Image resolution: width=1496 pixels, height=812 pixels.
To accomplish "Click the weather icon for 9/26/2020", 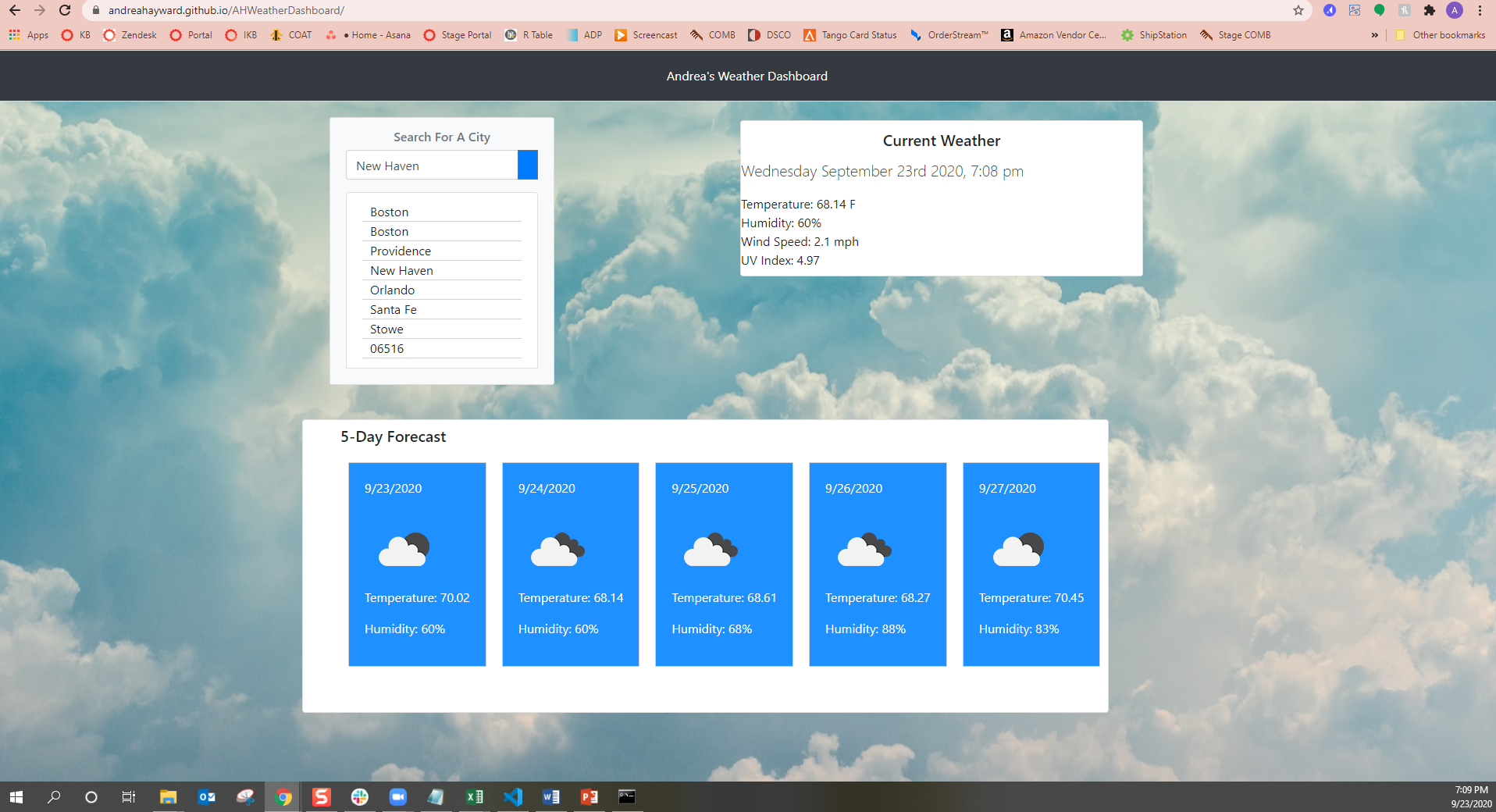I will (864, 550).
